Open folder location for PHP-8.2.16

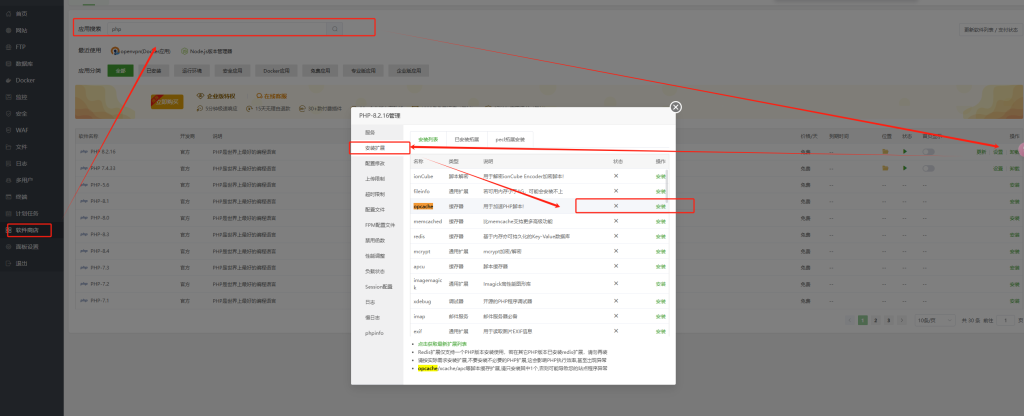(885, 152)
